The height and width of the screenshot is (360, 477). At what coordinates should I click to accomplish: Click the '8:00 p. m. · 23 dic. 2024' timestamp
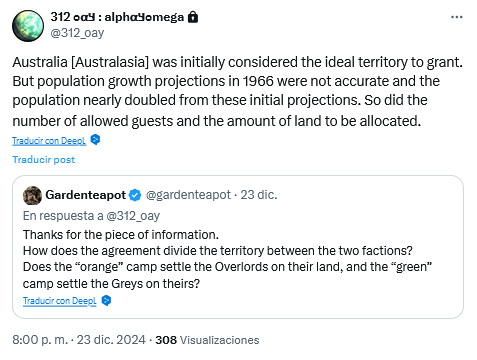[79, 340]
